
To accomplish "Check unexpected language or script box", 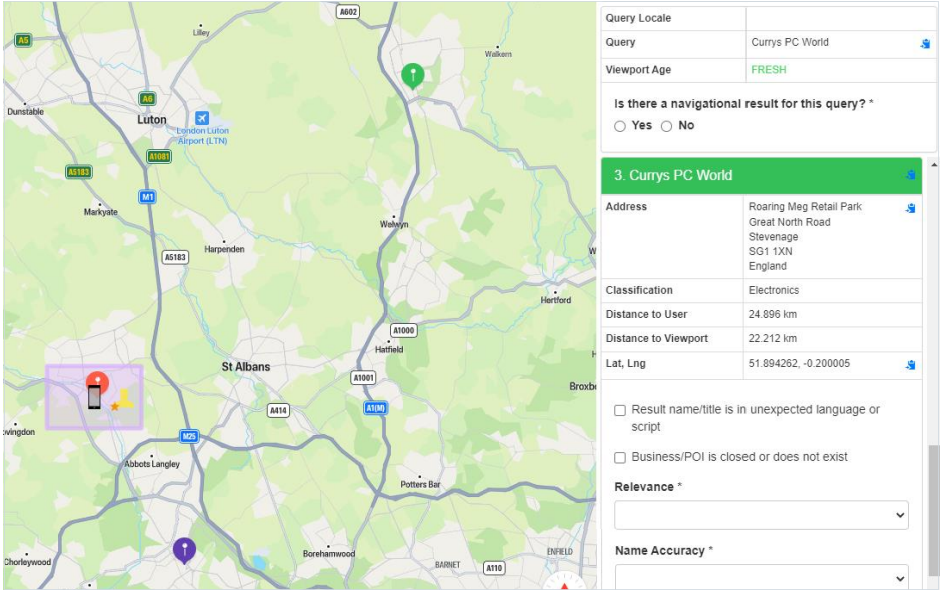I will pyautogui.click(x=620, y=410).
